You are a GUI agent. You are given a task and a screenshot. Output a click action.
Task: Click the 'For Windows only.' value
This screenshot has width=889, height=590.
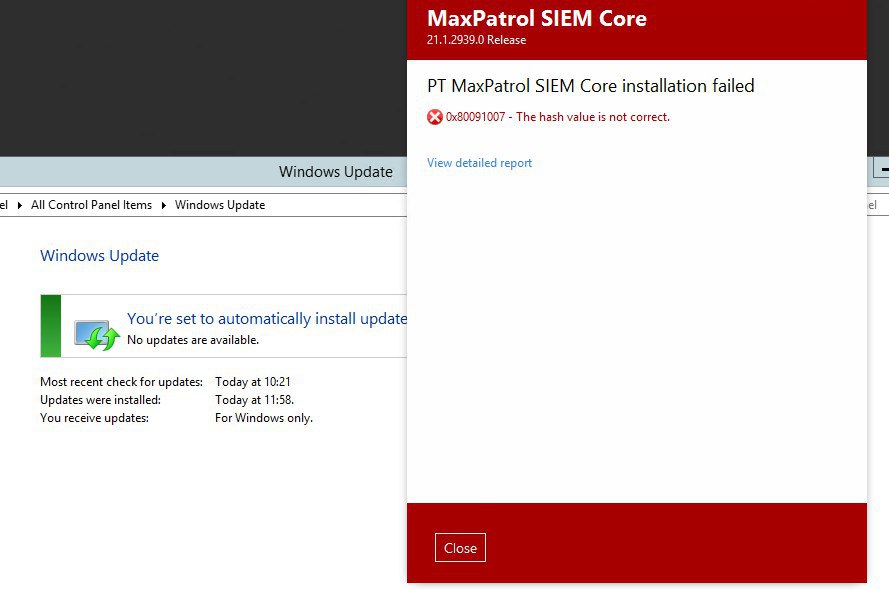tap(264, 418)
